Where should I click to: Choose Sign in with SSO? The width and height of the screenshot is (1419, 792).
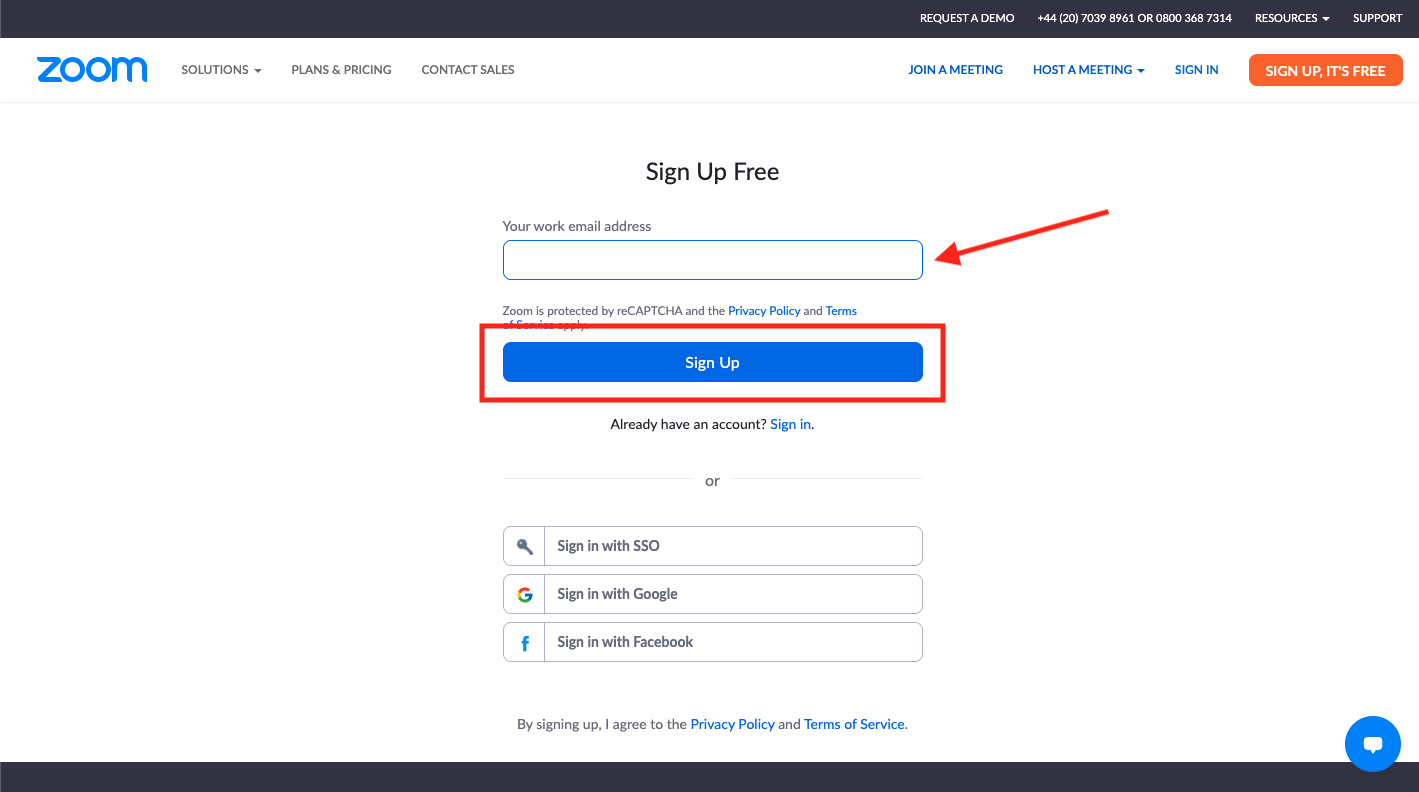(x=712, y=546)
